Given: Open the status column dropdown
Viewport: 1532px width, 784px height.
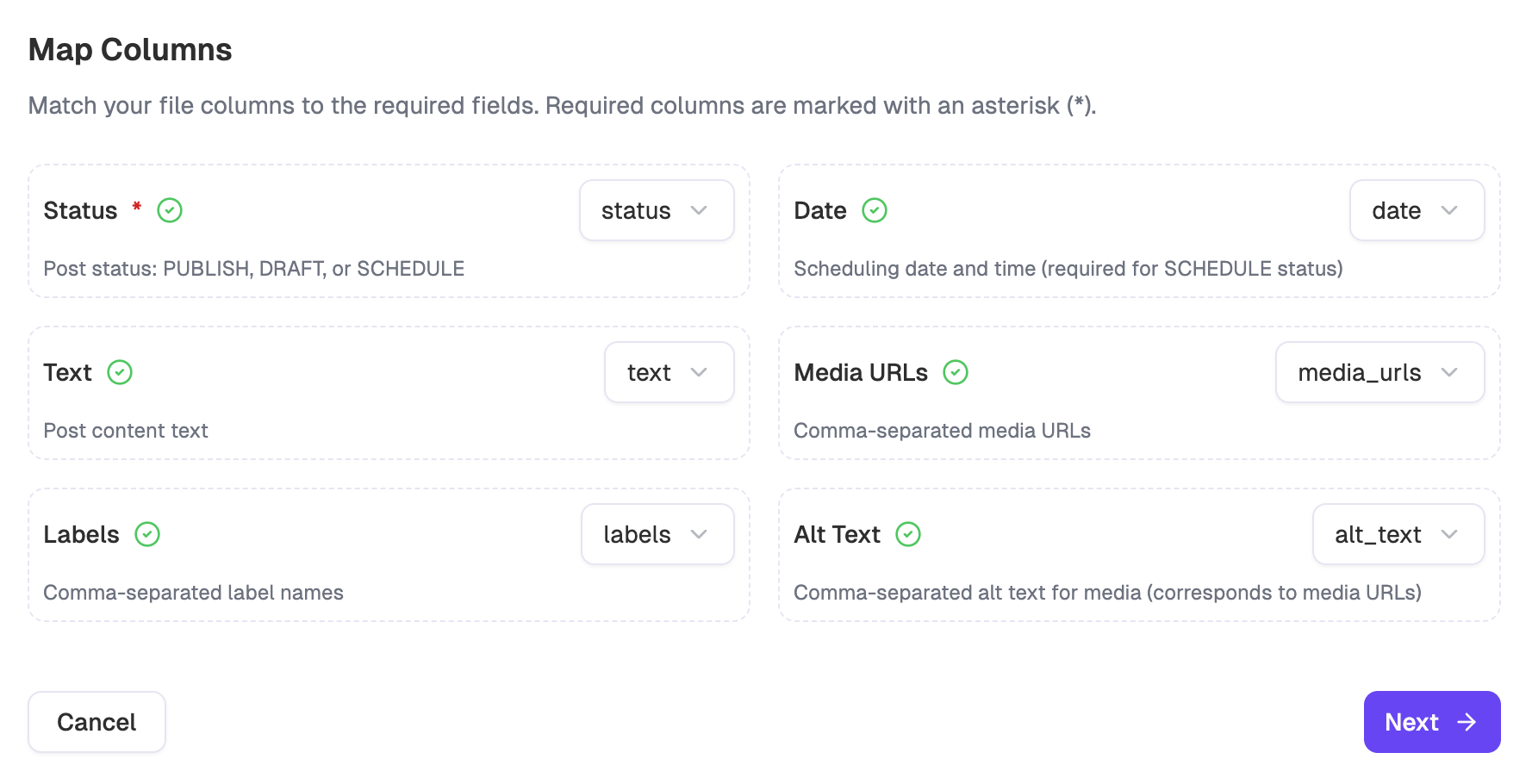Looking at the screenshot, I should (657, 210).
